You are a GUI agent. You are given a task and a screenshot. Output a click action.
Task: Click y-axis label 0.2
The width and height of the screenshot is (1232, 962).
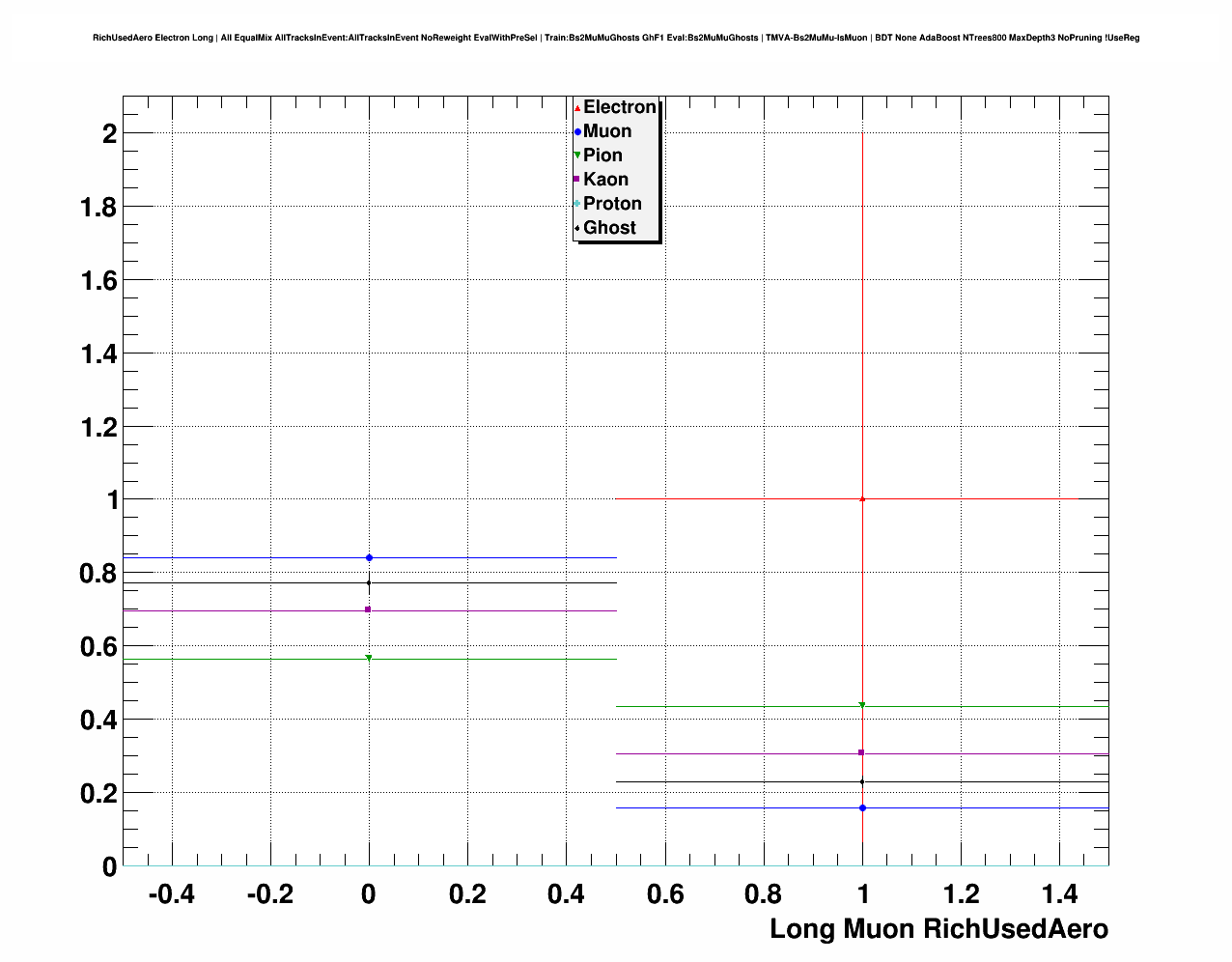(x=99, y=794)
